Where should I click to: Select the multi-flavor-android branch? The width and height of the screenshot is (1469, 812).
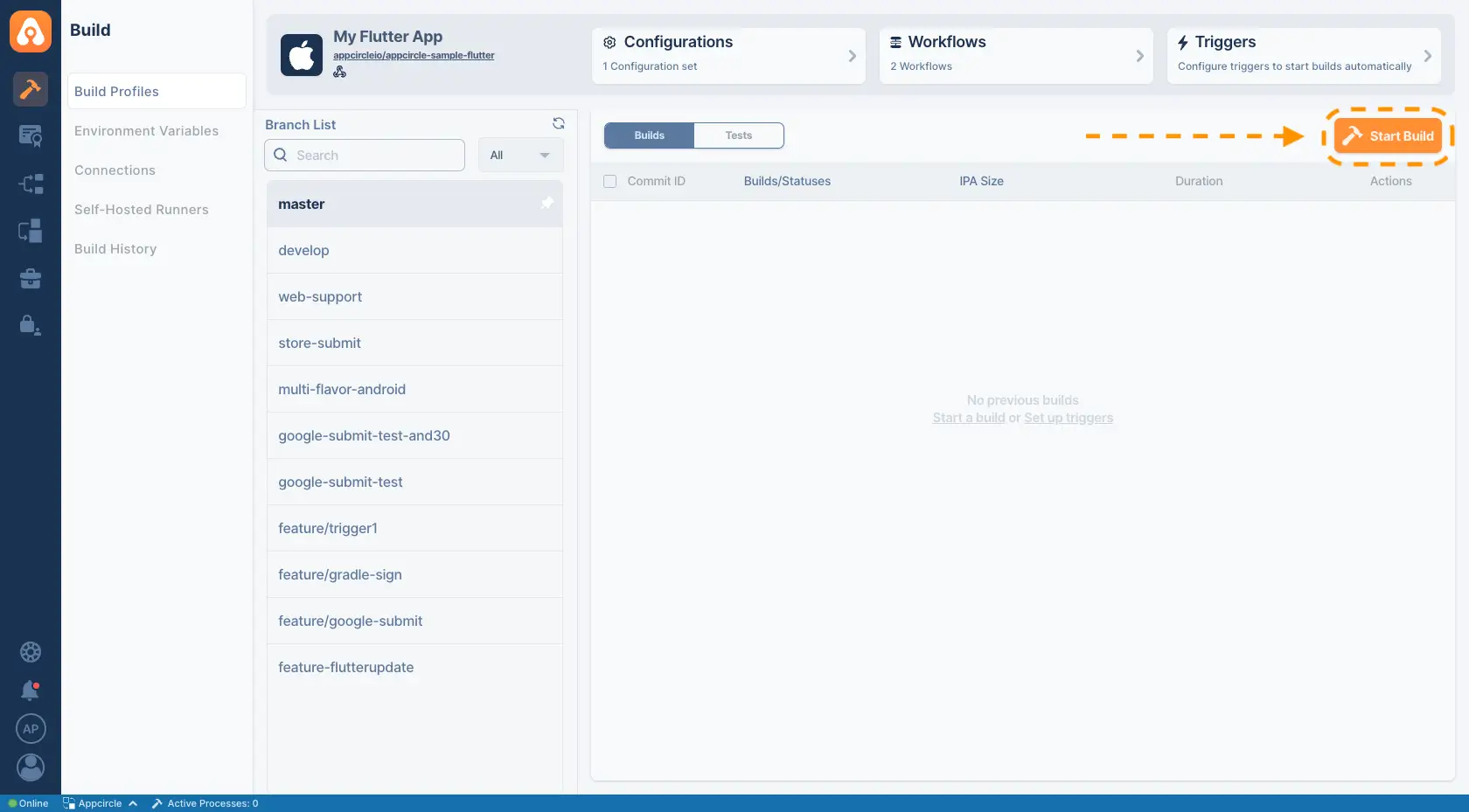(414, 389)
